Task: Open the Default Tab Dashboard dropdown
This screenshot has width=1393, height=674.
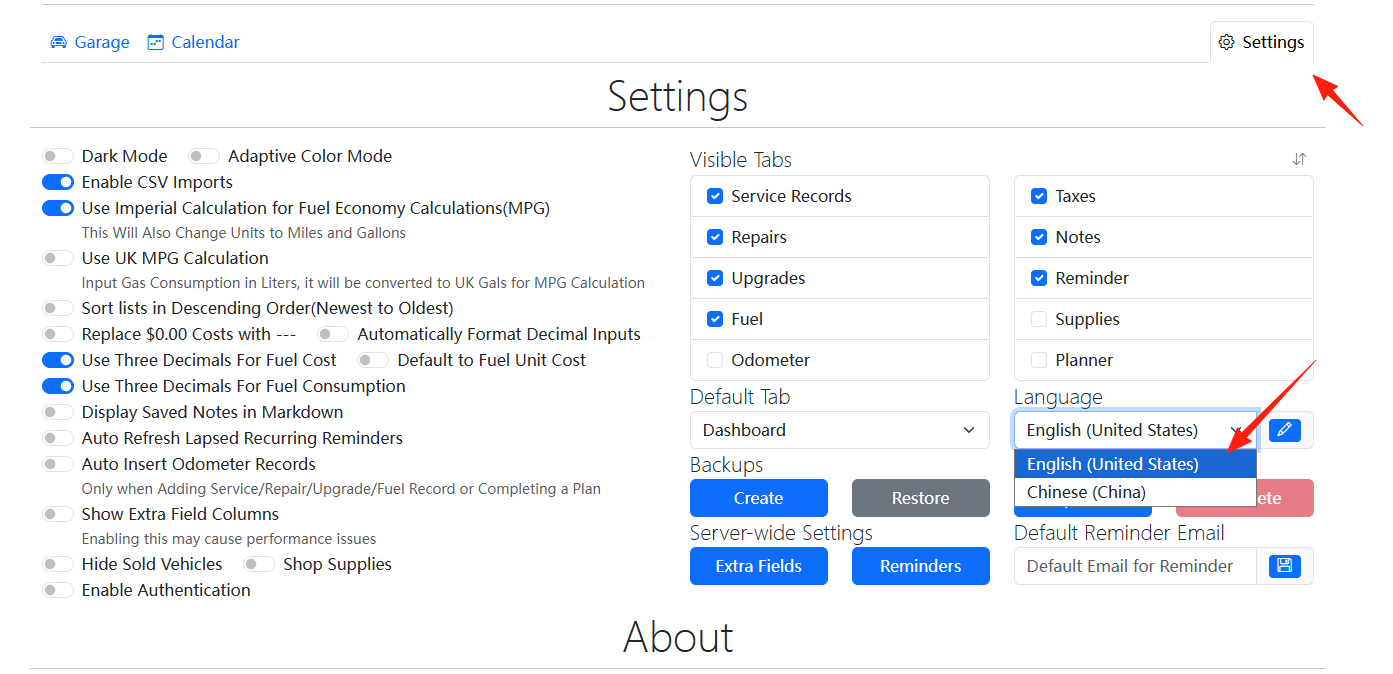Action: point(840,430)
